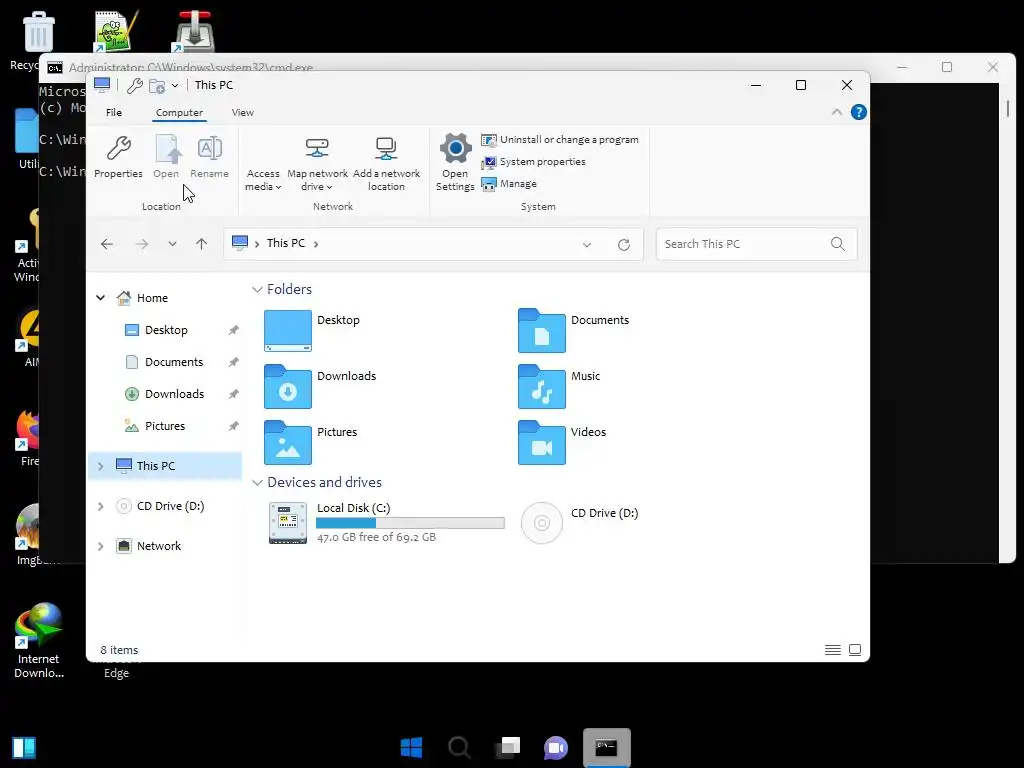Select Documents in the navigation pane
The height and width of the screenshot is (768, 1024).
[x=174, y=362]
